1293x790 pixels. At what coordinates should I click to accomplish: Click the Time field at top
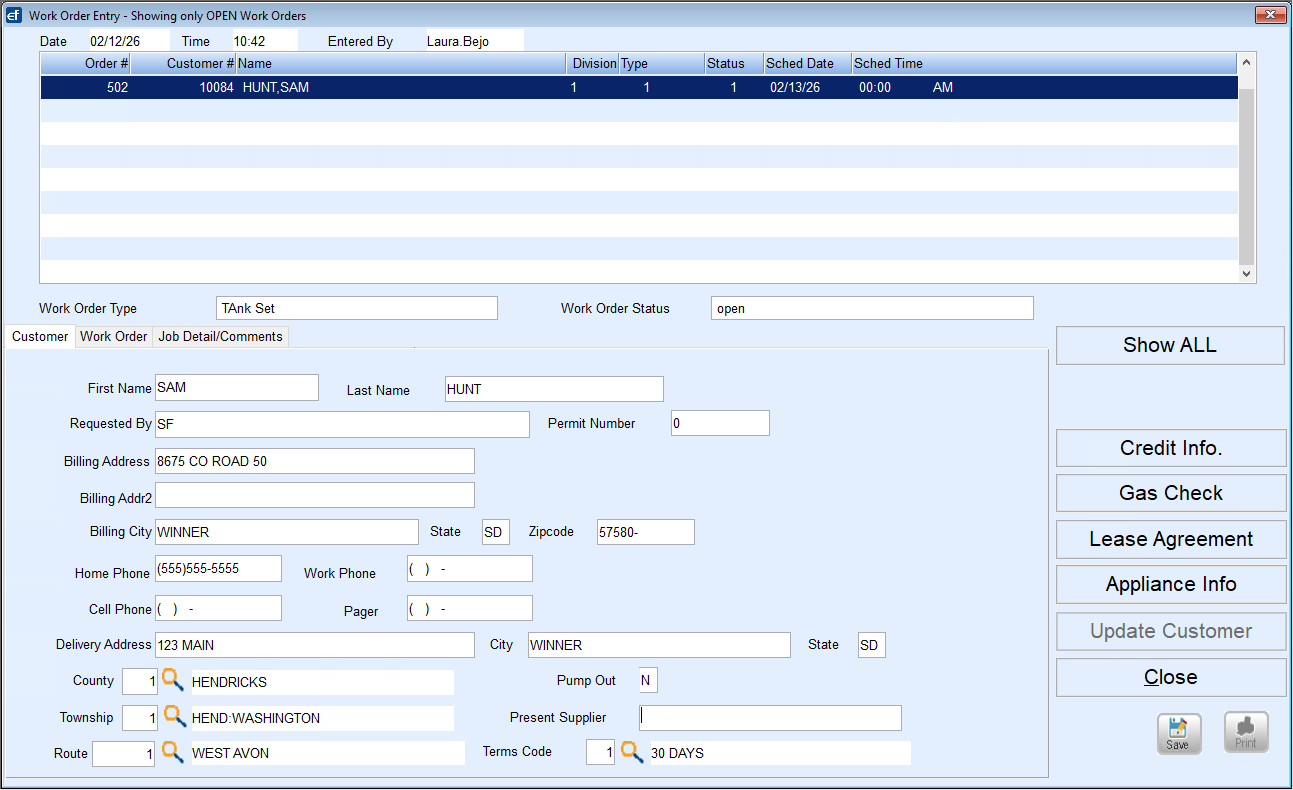[x=265, y=41]
